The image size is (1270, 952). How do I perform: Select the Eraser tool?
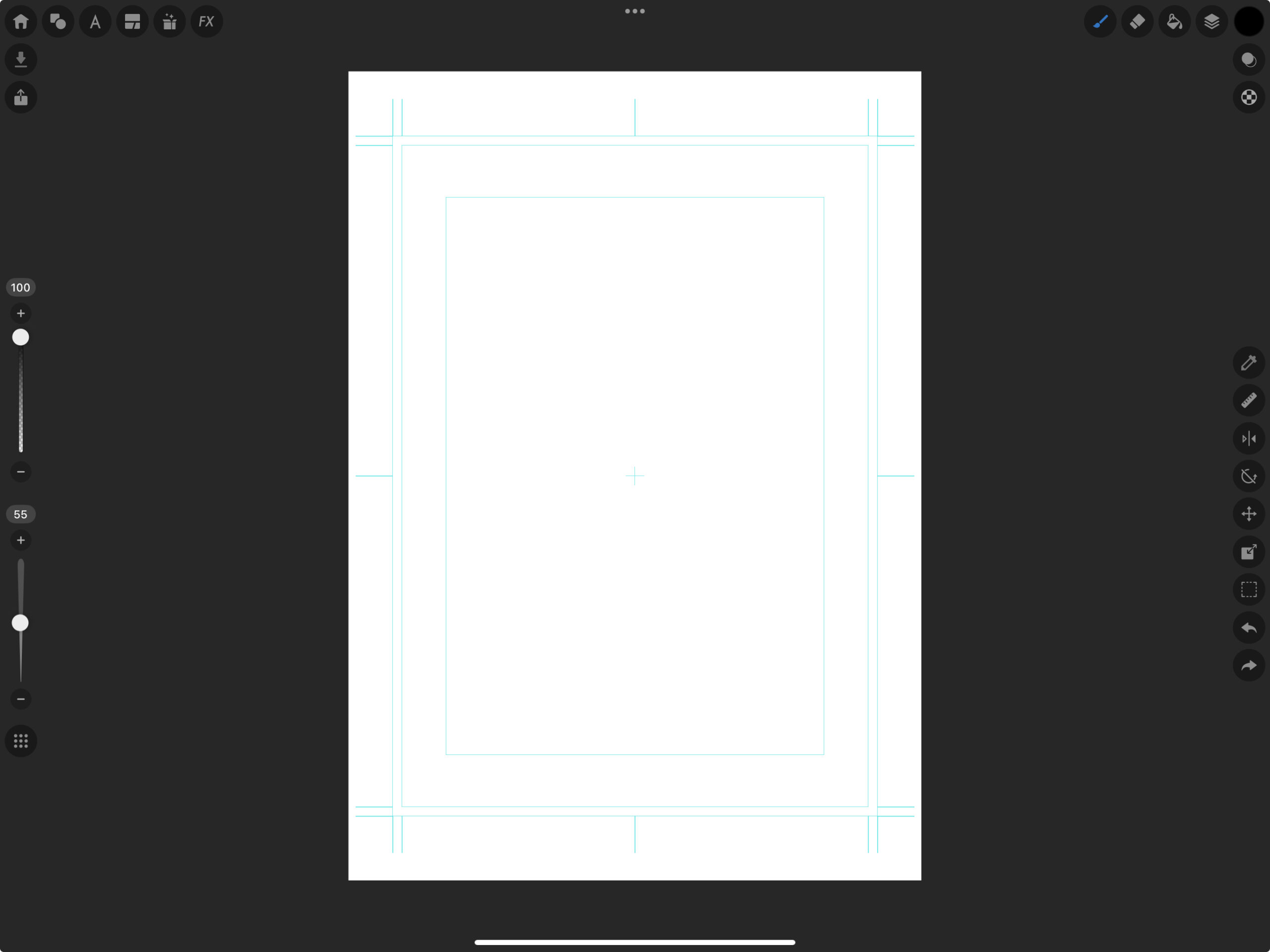pyautogui.click(x=1137, y=22)
